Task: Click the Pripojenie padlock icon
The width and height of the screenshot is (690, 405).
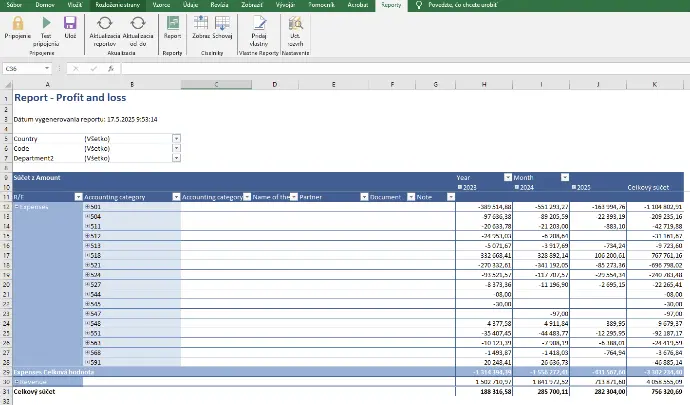Action: click(18, 23)
